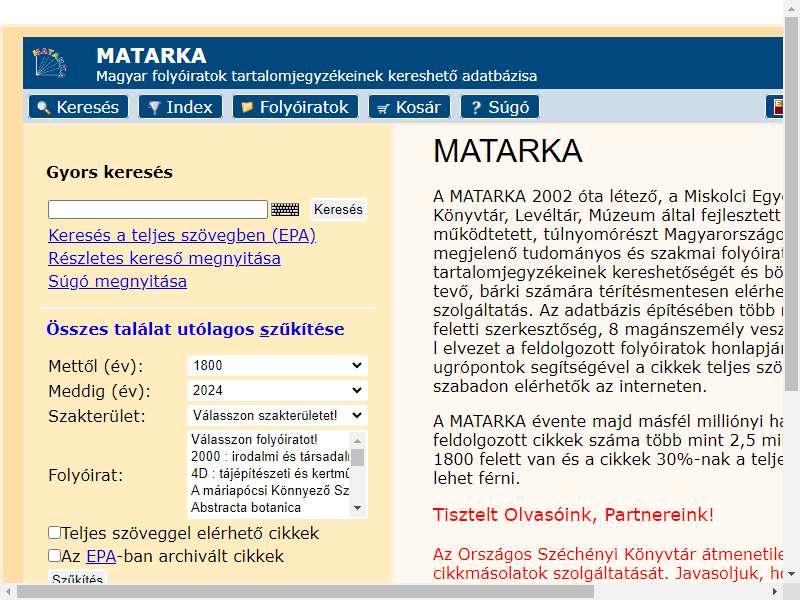Click the horizontal scrollbar thumb at the bottom
Image resolution: width=800 pixels, height=600 pixels.
[x=305, y=592]
